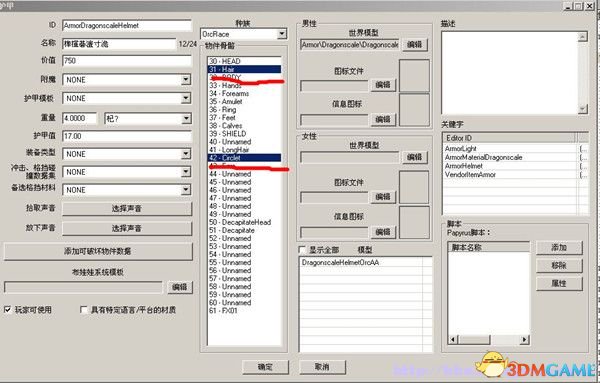Screen dimensions: 600x383
Task: Click inside the 描述 description text box
Action: point(510,73)
